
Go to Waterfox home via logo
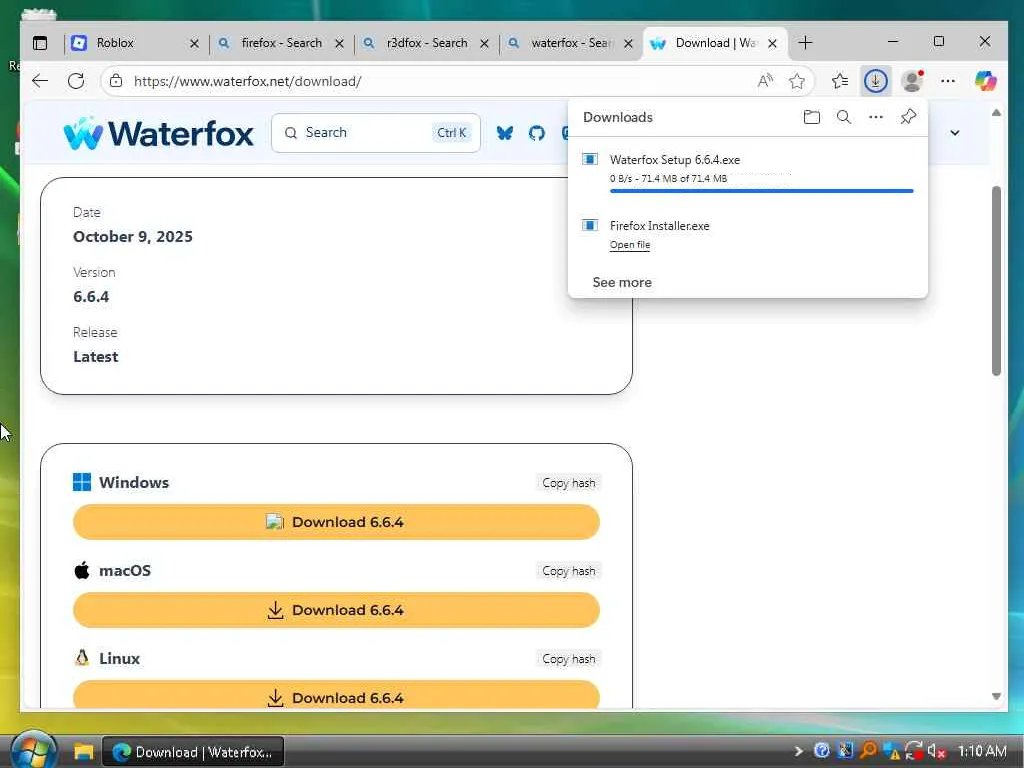pyautogui.click(x=158, y=133)
